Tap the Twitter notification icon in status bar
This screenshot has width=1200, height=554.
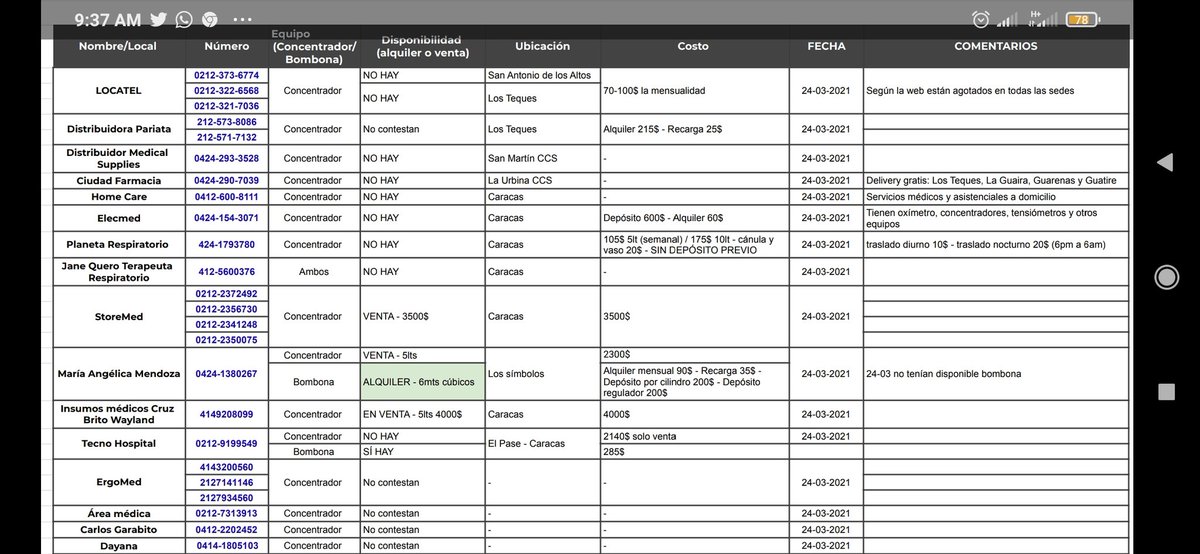tap(159, 19)
